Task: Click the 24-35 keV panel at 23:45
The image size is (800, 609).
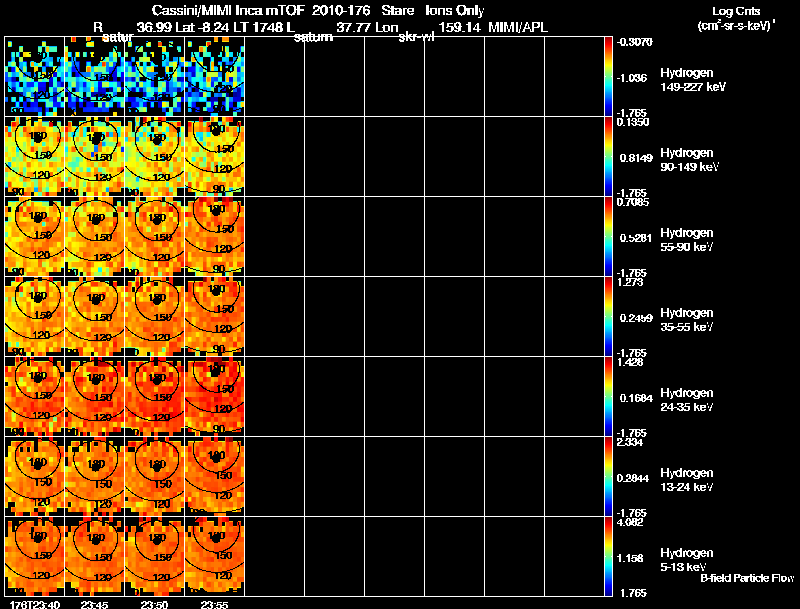Action: (x=95, y=397)
